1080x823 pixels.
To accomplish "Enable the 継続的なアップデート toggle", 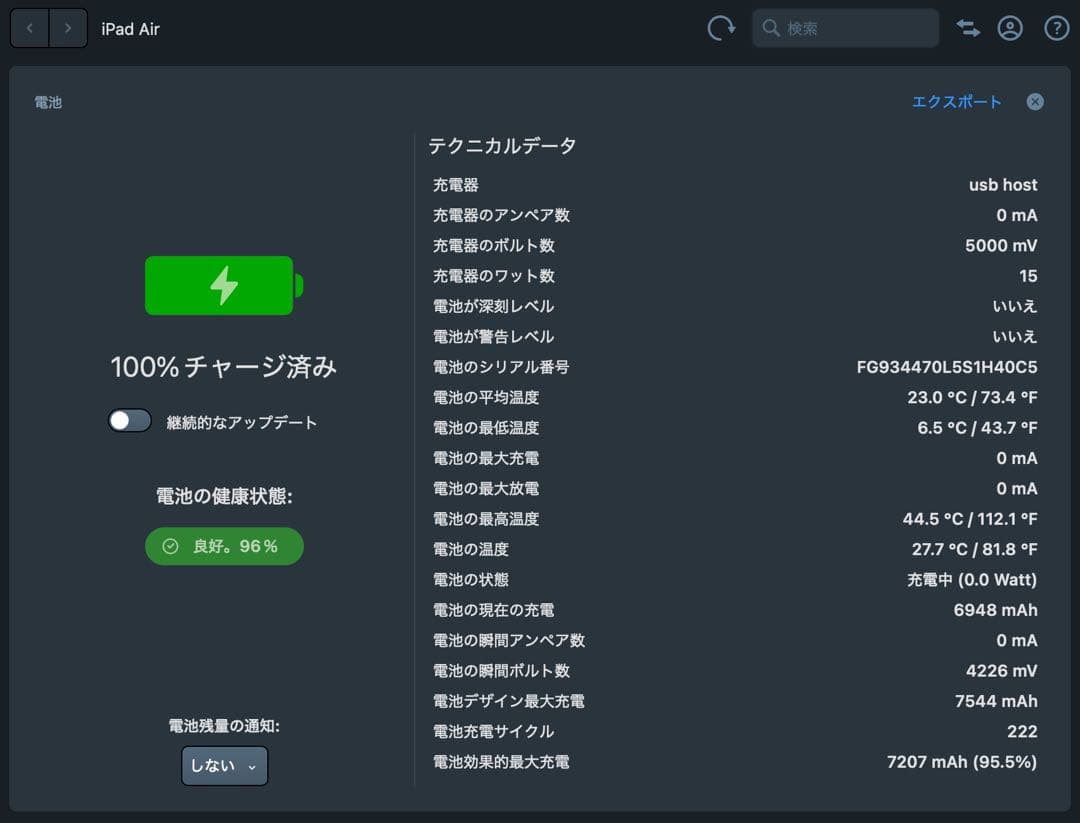I will [x=129, y=421].
